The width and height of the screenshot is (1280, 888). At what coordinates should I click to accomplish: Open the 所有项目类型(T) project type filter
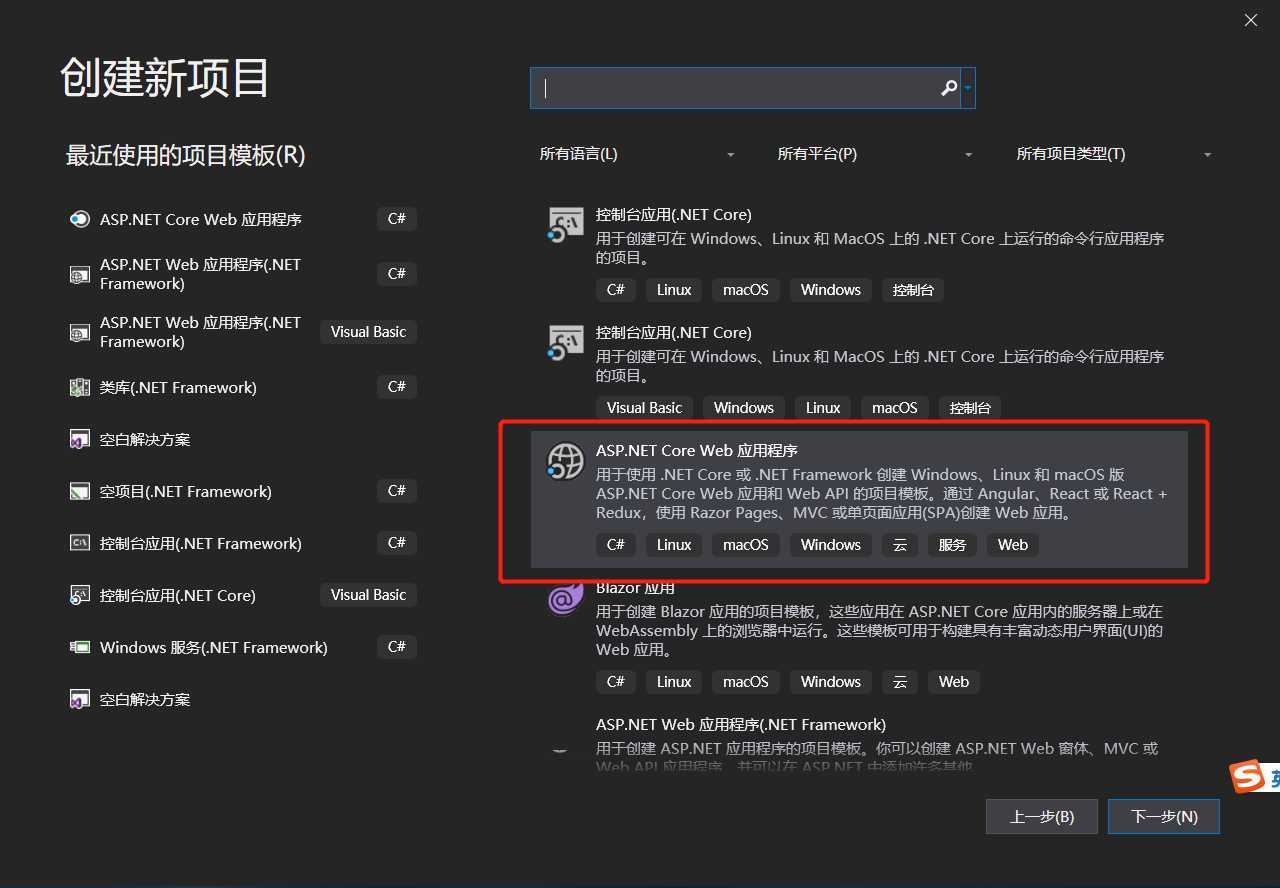click(x=1114, y=154)
